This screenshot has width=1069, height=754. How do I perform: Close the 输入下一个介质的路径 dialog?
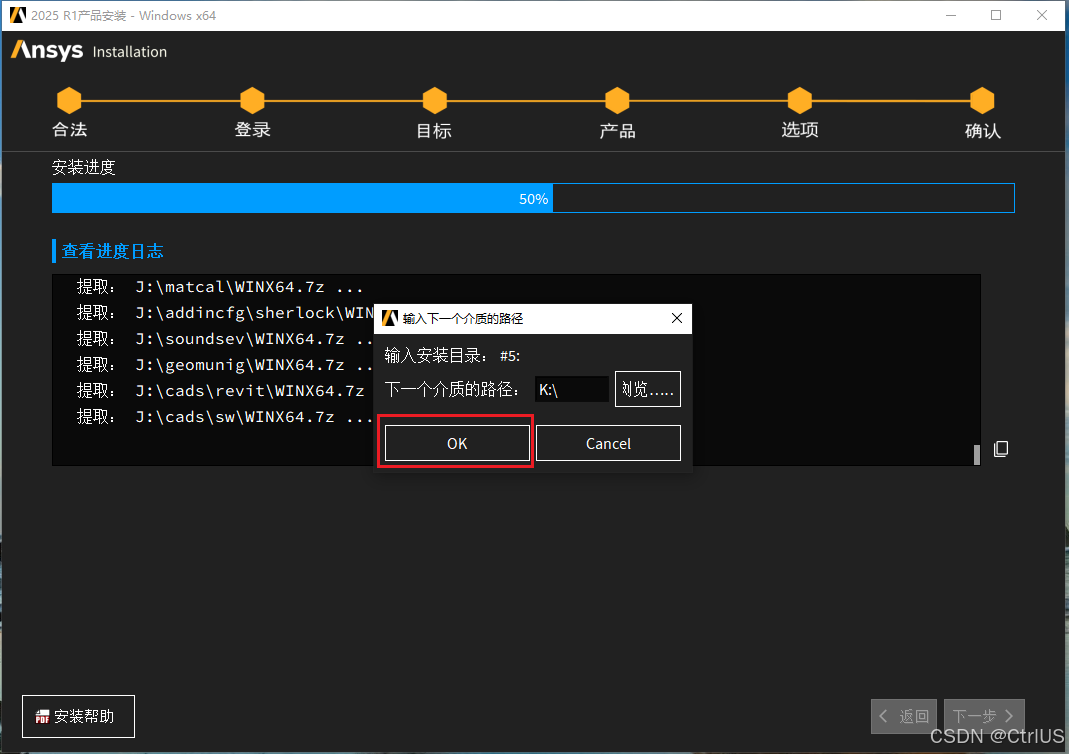676,318
